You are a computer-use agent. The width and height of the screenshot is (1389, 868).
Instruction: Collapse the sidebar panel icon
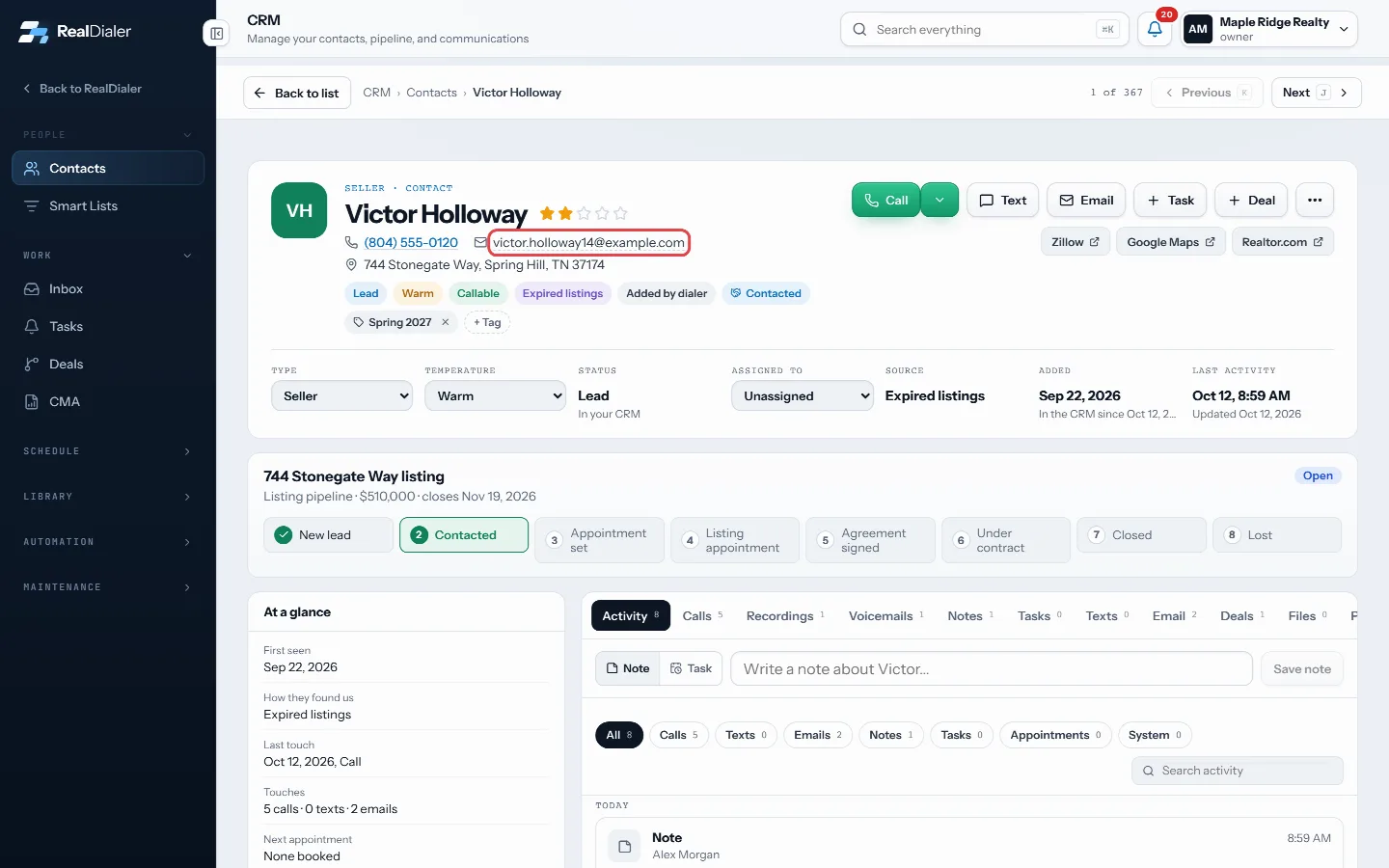216,34
